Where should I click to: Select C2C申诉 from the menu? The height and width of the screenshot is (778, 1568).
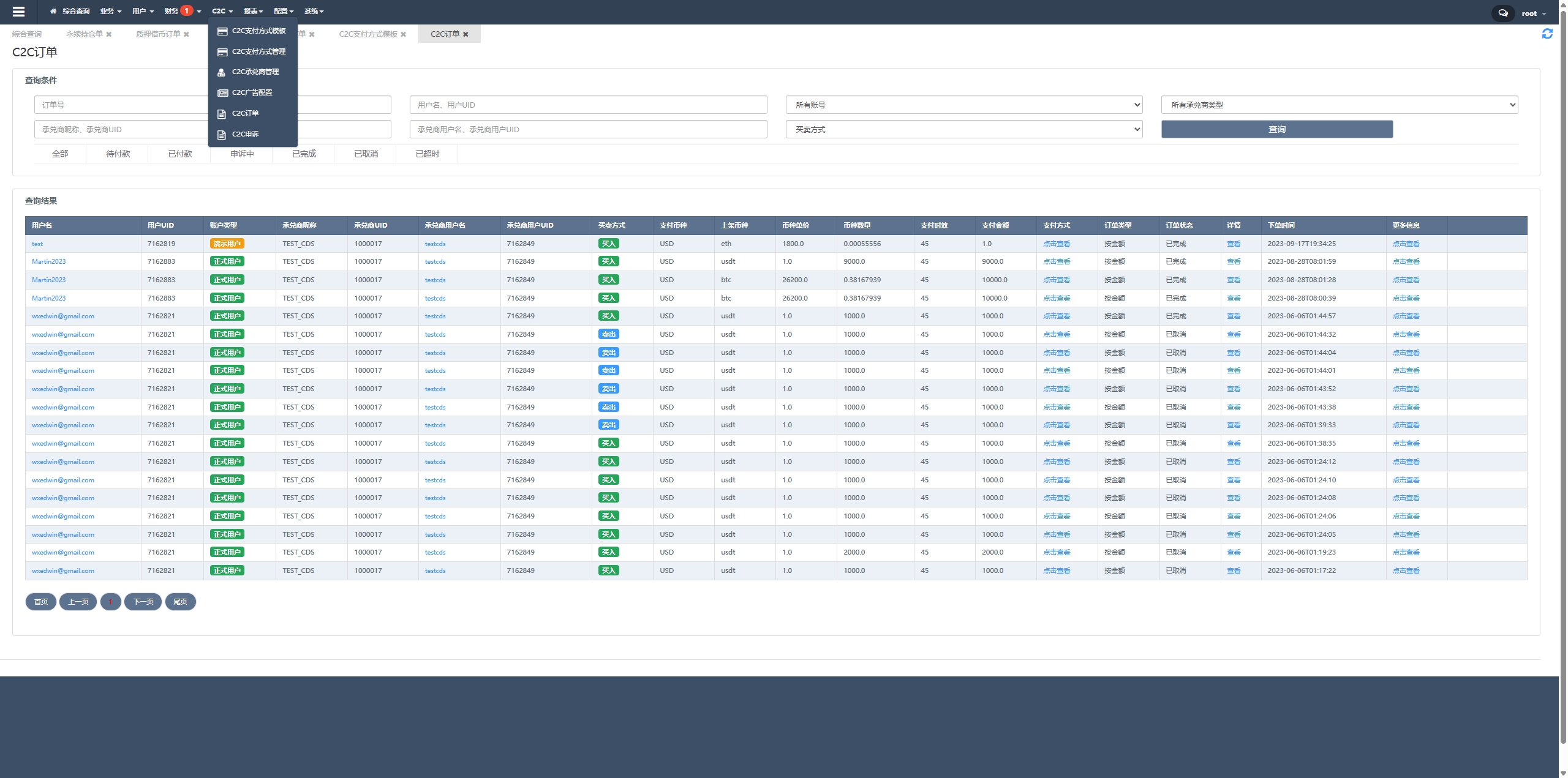click(245, 134)
